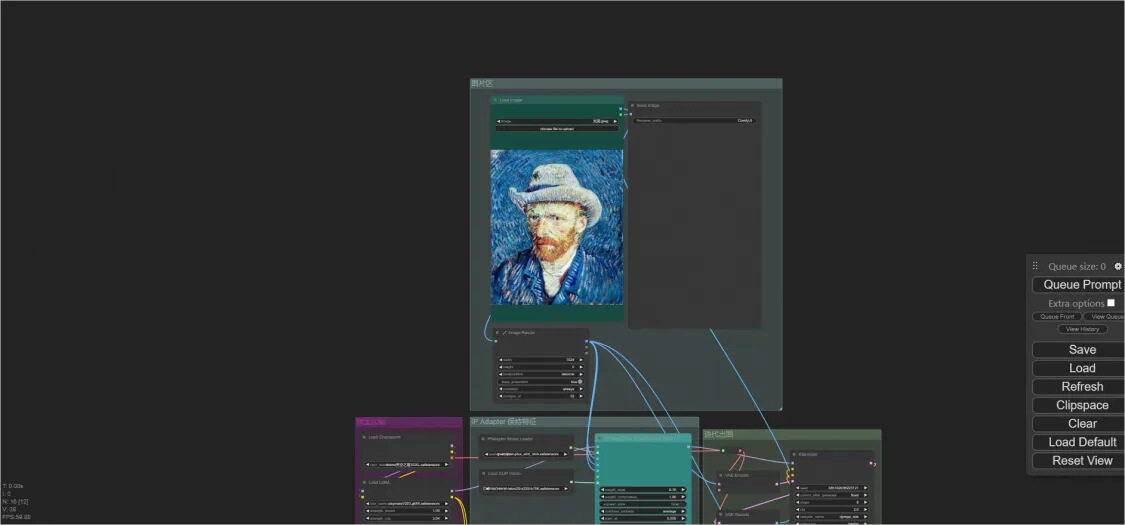The image size is (1125, 525).
Task: Click the Queue Front button
Action: click(x=1058, y=316)
